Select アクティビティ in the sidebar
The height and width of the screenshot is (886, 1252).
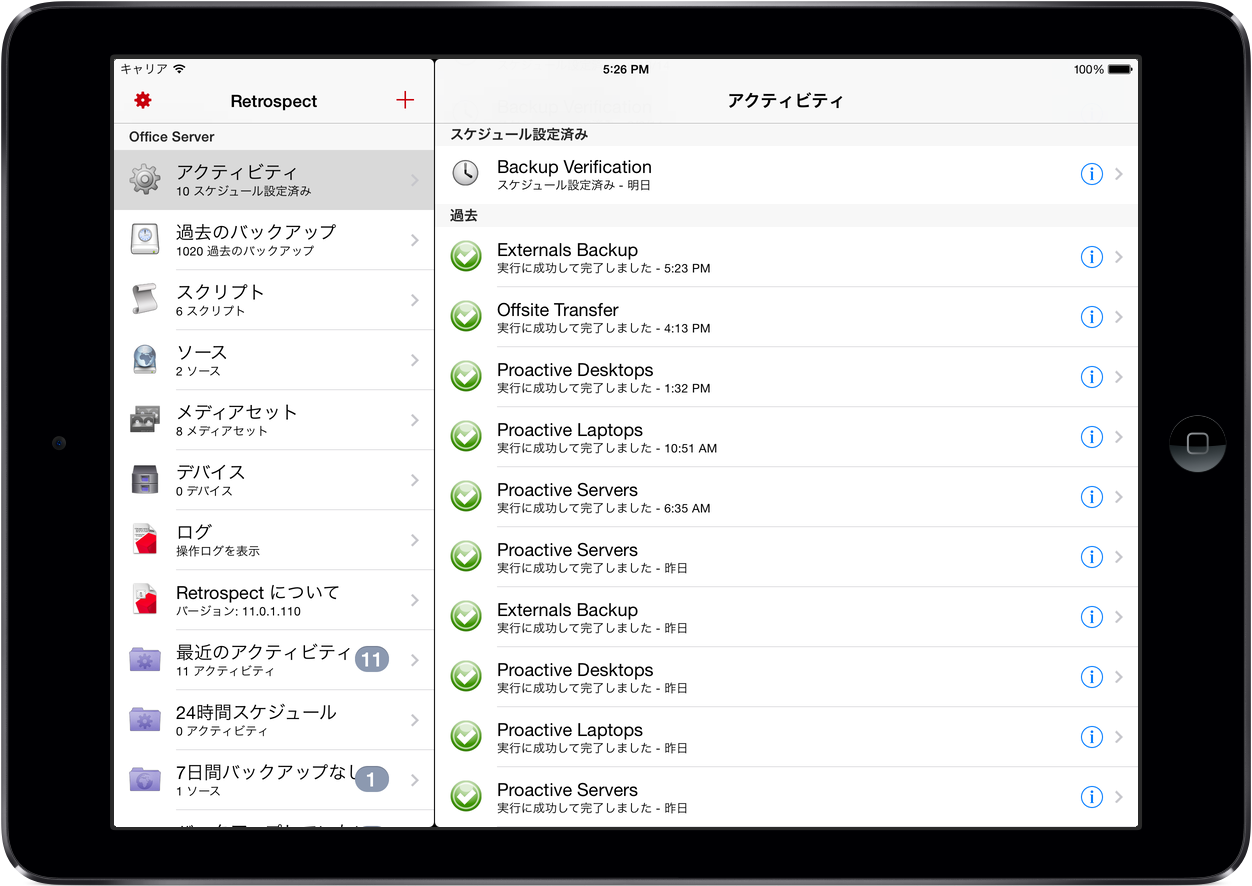tap(274, 180)
